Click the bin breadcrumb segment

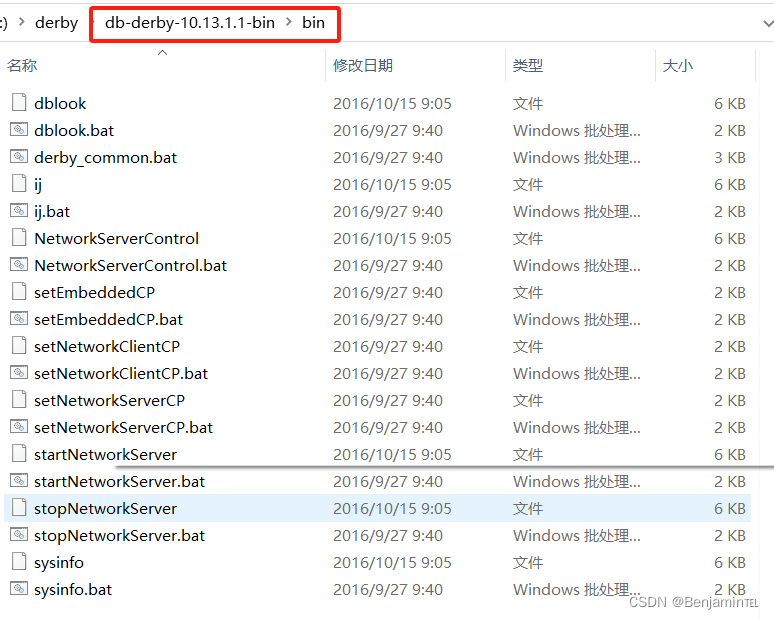click(313, 23)
